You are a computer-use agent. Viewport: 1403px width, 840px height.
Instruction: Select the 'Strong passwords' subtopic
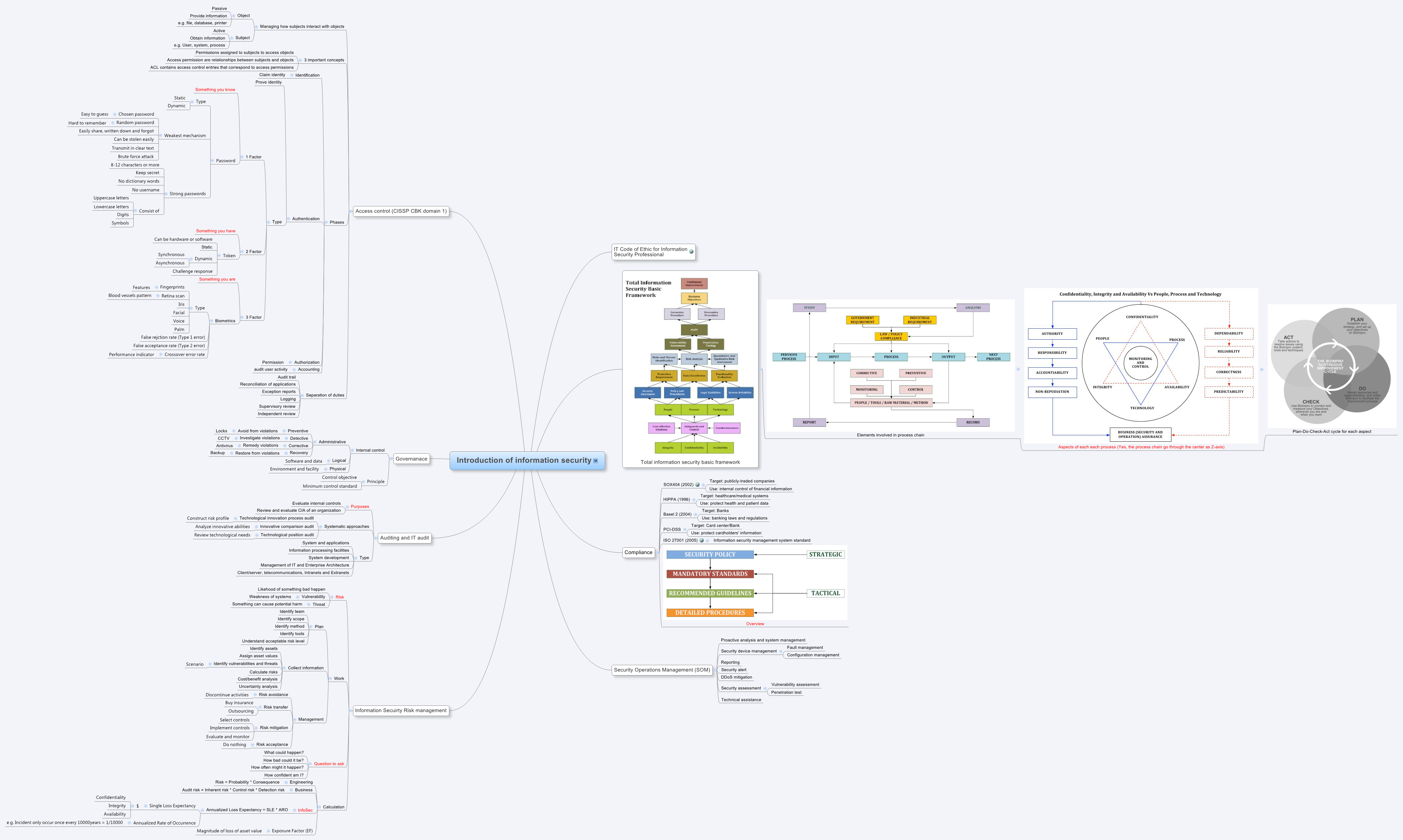[x=187, y=194]
